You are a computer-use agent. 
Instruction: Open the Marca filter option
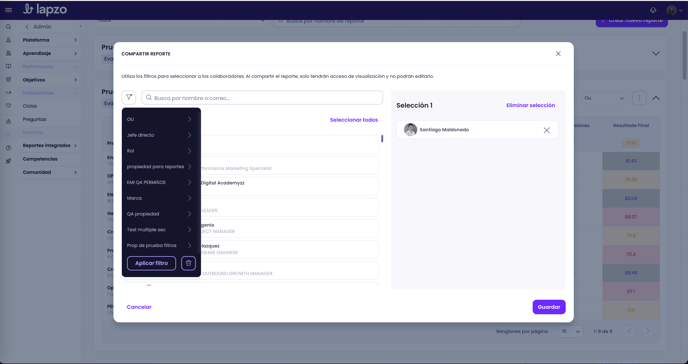tap(161, 198)
